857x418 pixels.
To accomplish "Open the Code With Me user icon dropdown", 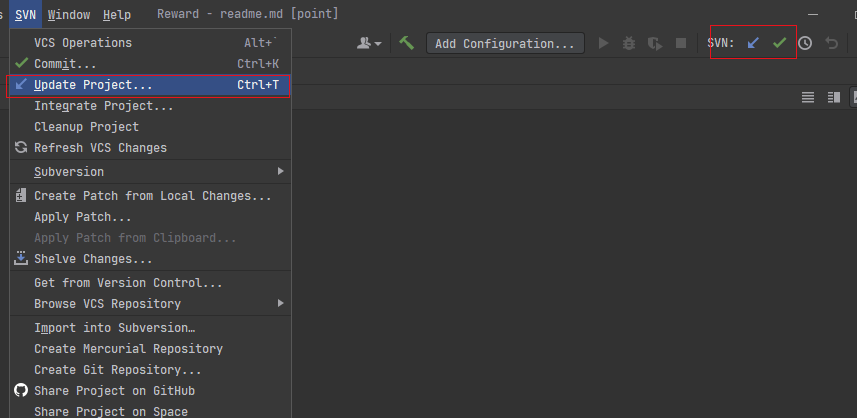I will tap(369, 43).
